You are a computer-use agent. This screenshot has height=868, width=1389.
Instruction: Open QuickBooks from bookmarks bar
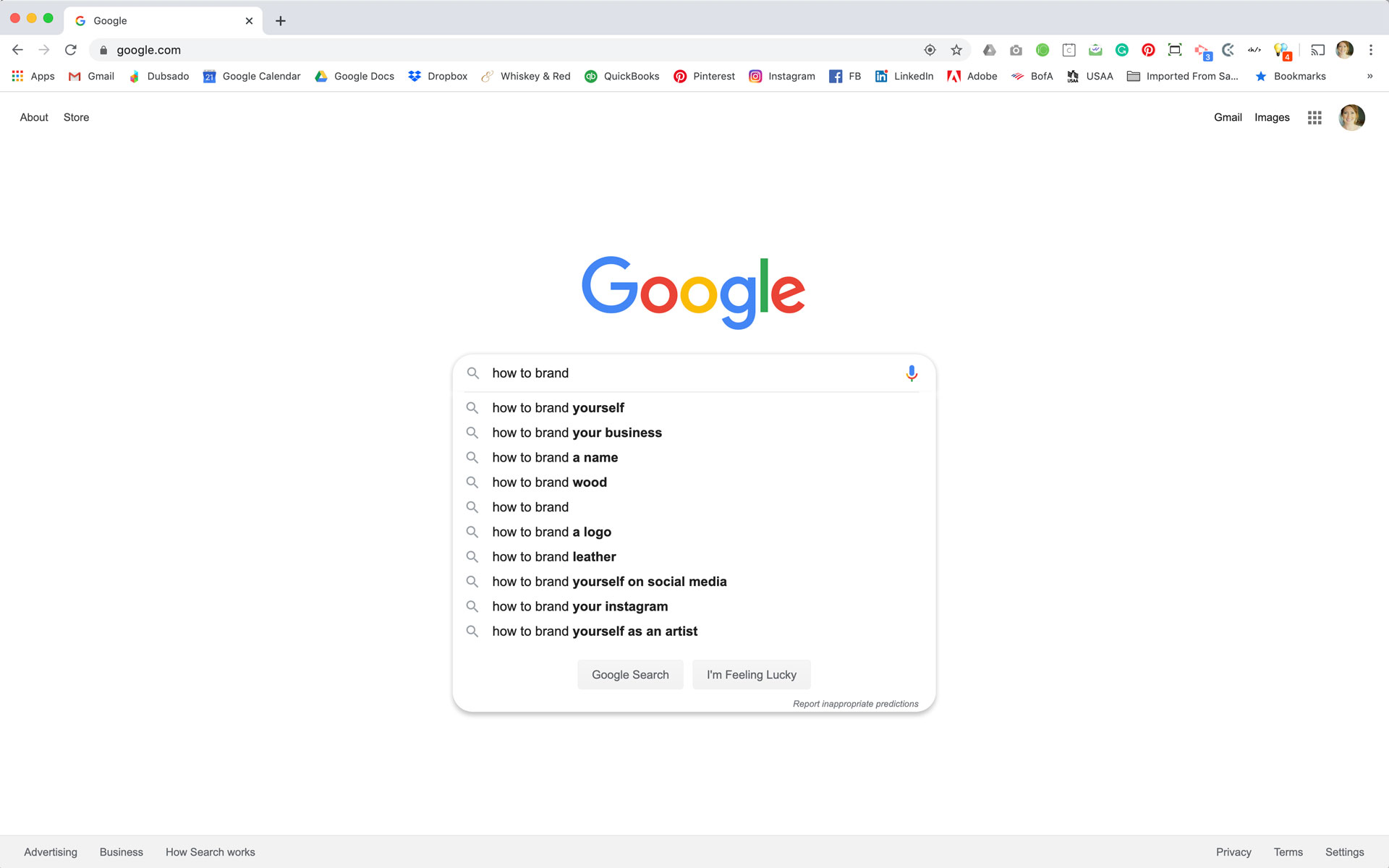(622, 75)
